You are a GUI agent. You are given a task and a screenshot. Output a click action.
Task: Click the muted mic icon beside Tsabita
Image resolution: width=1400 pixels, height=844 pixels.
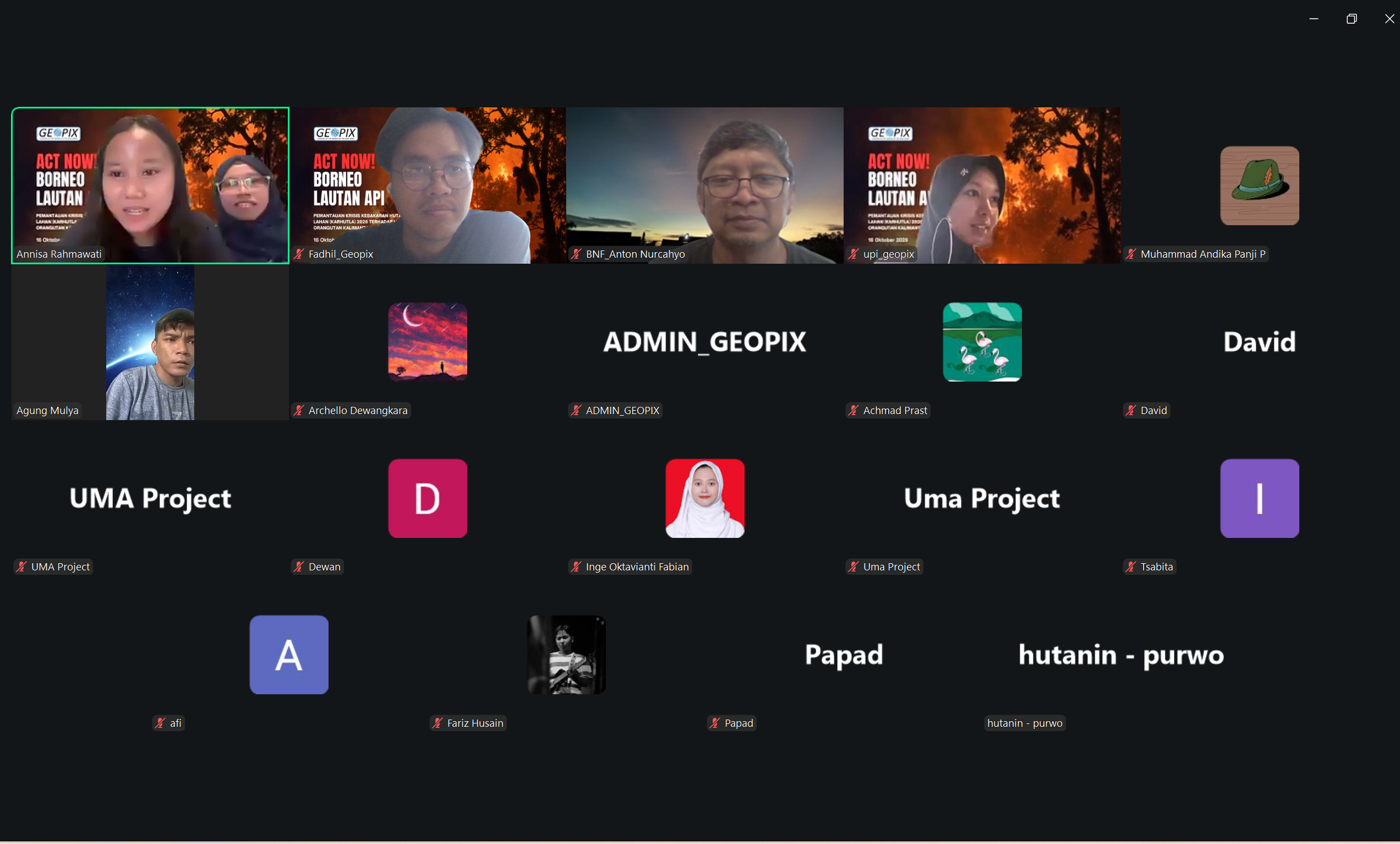(x=1131, y=567)
